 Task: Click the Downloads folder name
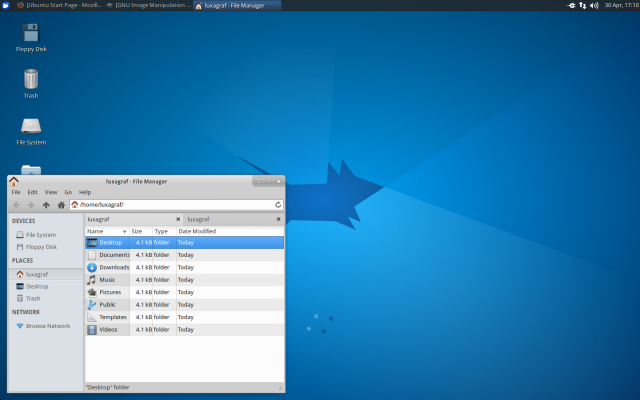pos(114,267)
